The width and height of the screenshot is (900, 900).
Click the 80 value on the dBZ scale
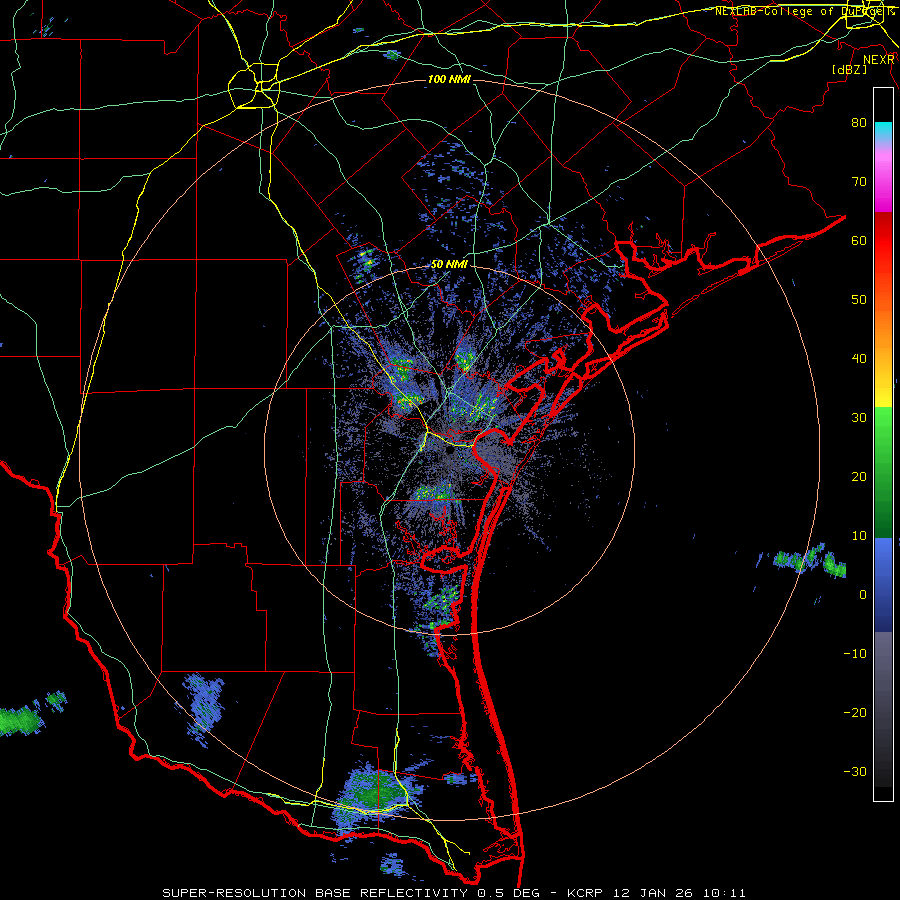(859, 122)
